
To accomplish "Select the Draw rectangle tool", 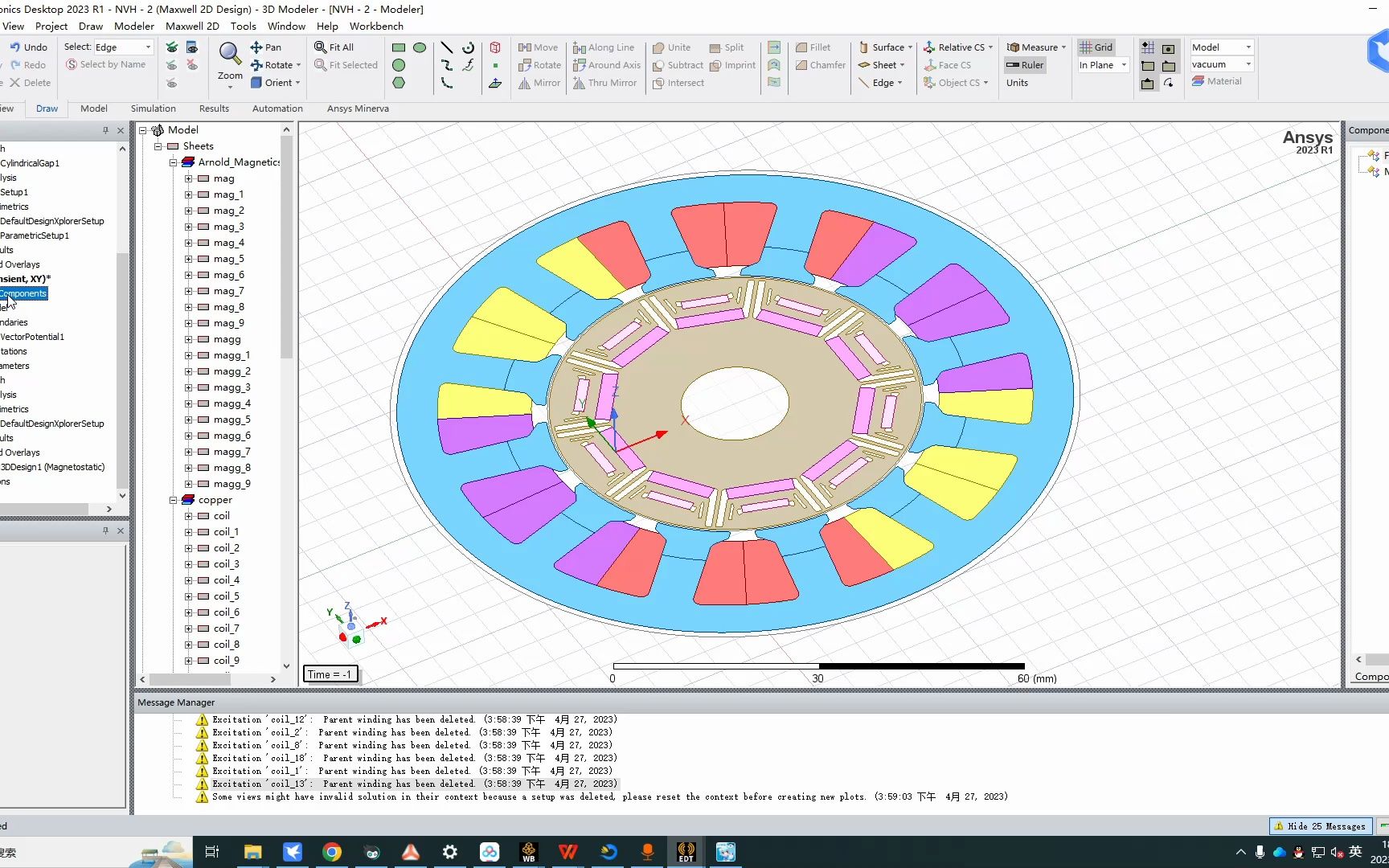I will 399,48.
